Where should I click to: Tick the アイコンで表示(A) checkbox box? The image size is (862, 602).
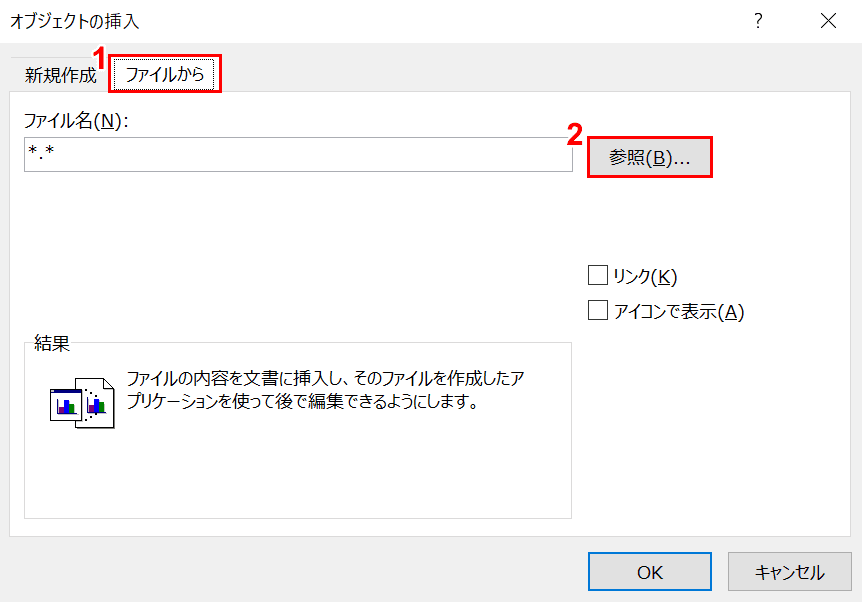[598, 311]
